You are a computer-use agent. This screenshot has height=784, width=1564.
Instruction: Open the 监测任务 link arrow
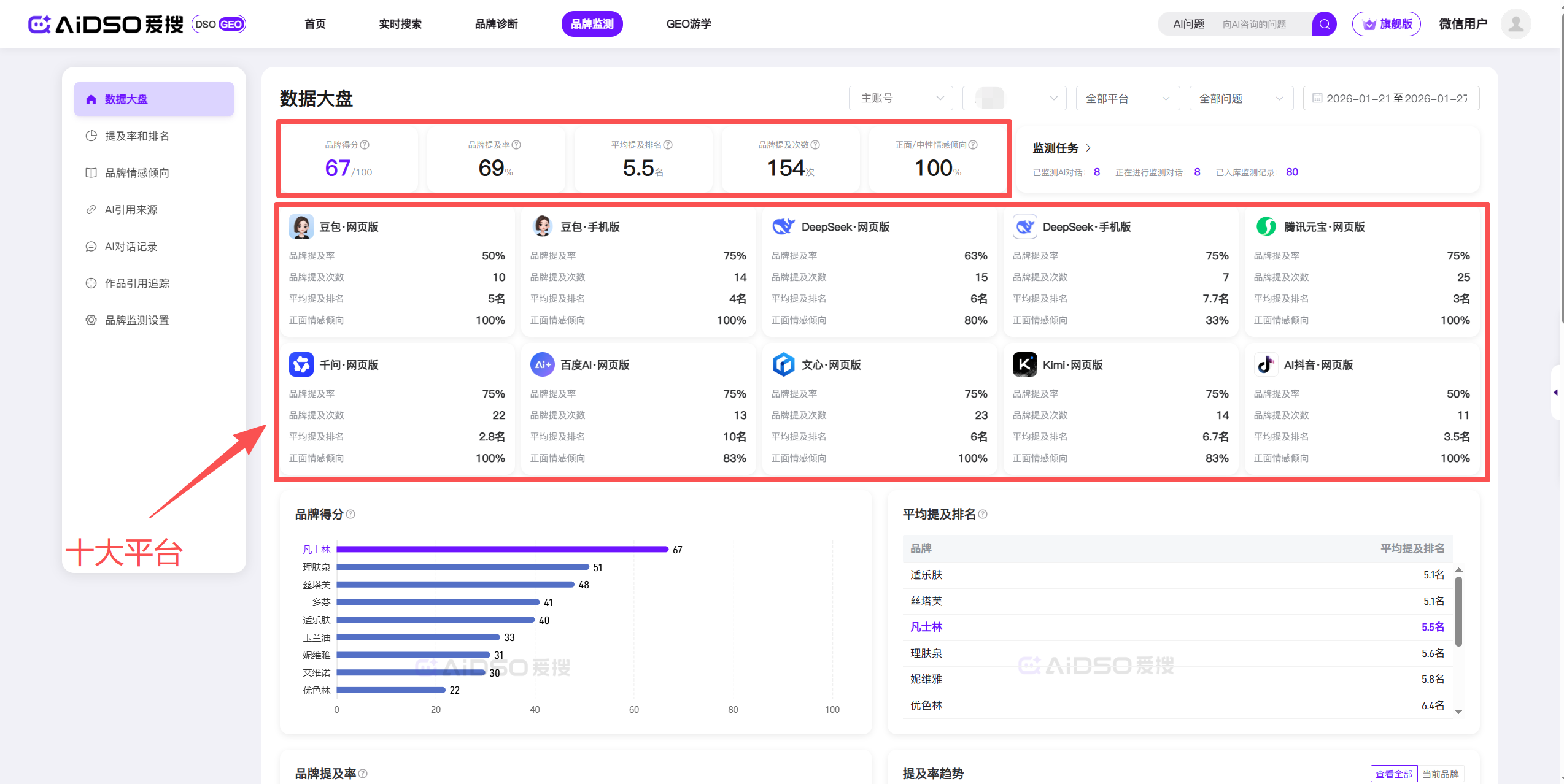[1088, 148]
